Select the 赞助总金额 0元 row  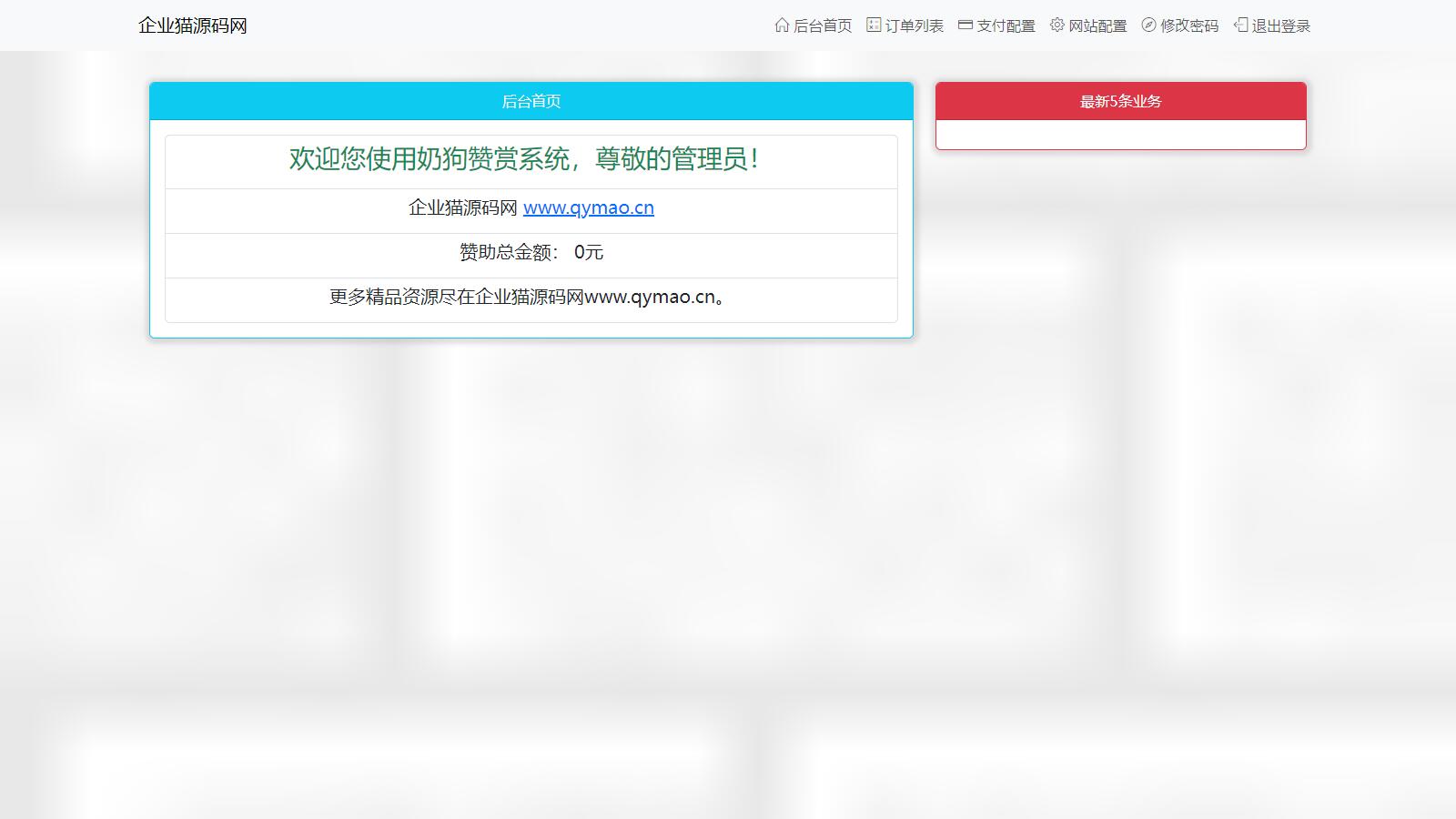(531, 252)
